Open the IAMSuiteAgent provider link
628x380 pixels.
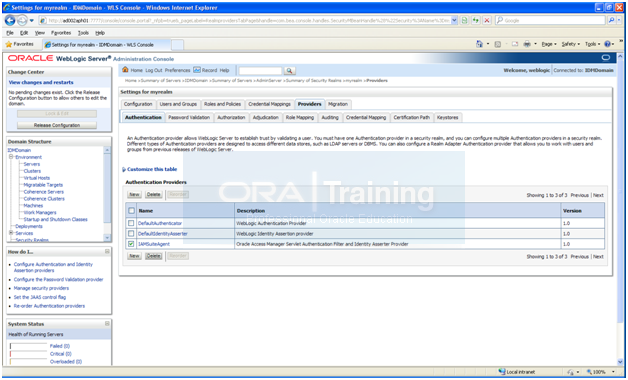[x=154, y=244]
